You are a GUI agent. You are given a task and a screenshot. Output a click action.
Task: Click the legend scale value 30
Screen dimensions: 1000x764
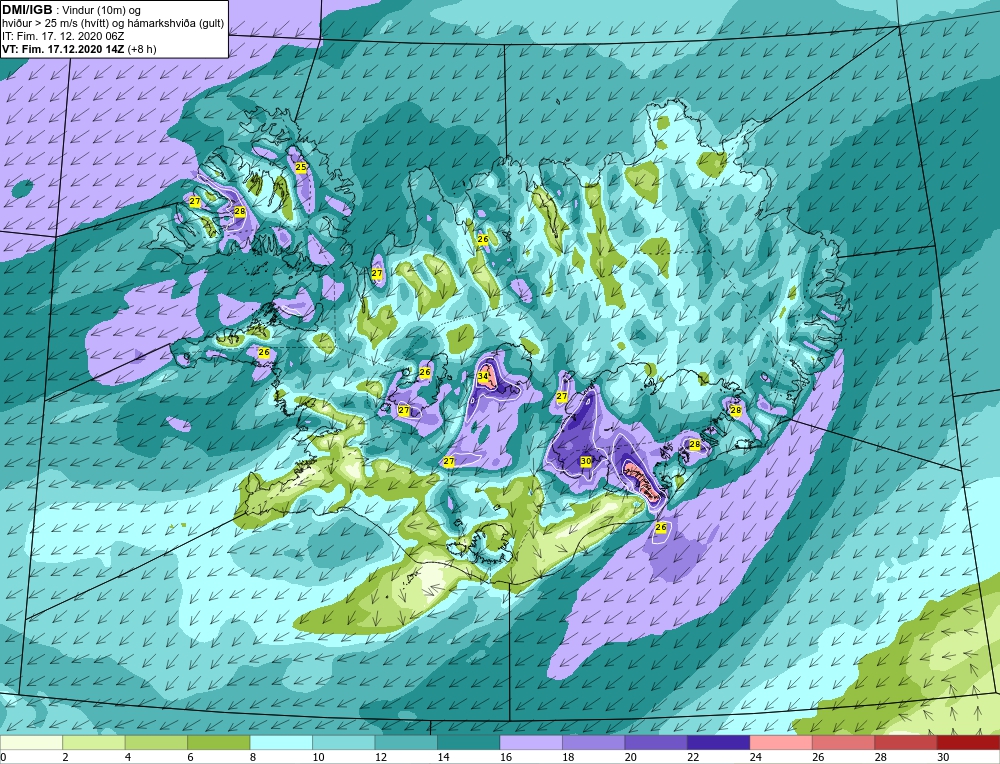(943, 757)
